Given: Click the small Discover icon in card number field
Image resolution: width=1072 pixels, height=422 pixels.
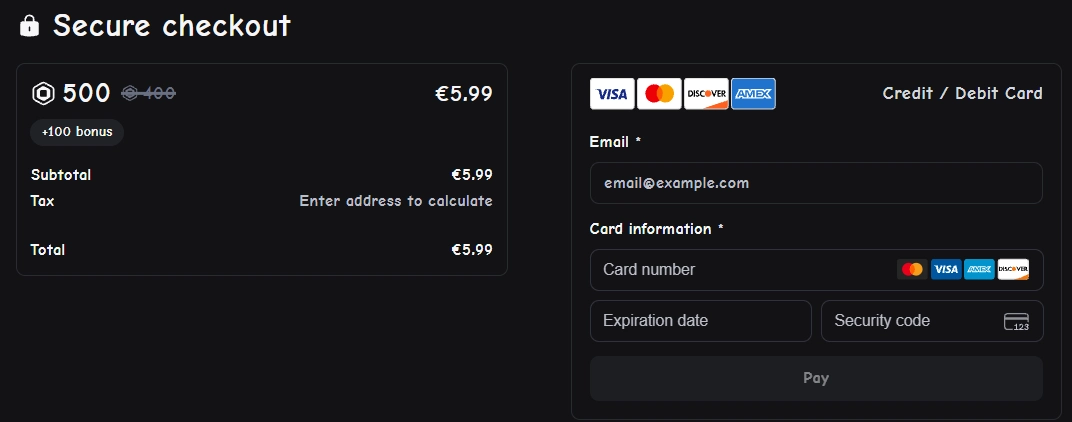Looking at the screenshot, I should coord(1013,269).
